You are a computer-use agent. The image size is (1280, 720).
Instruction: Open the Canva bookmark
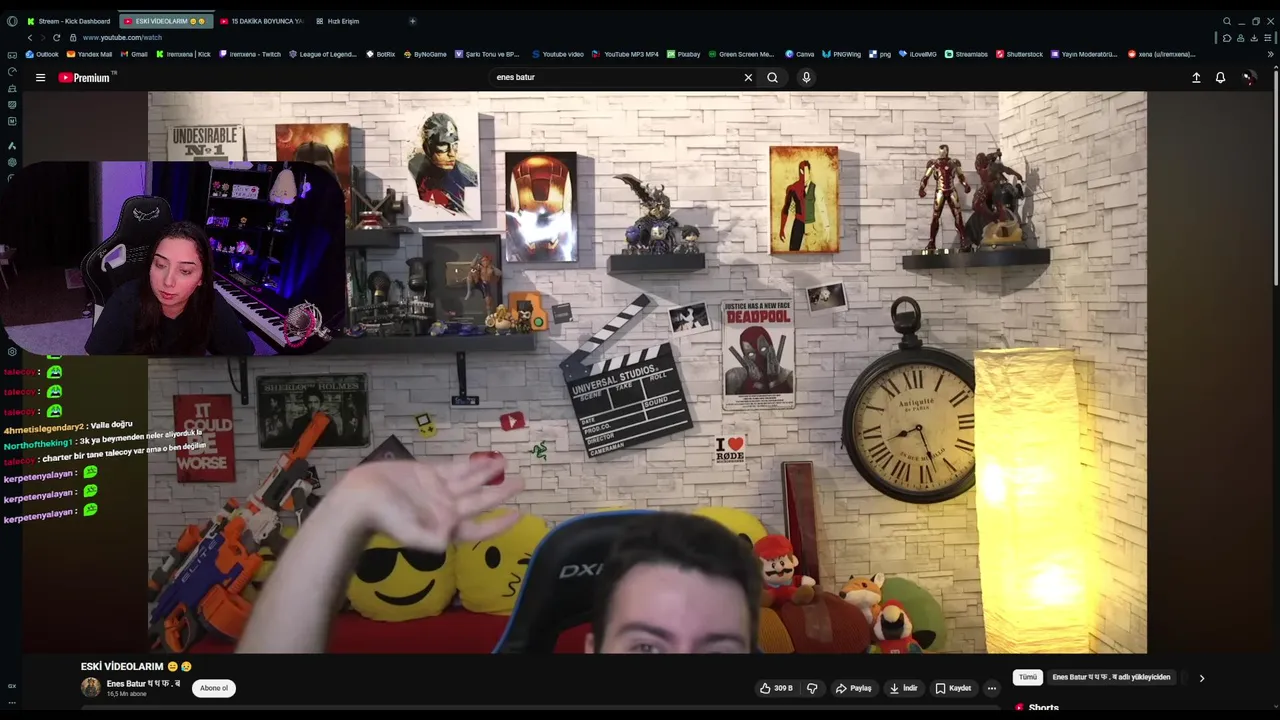coord(800,54)
